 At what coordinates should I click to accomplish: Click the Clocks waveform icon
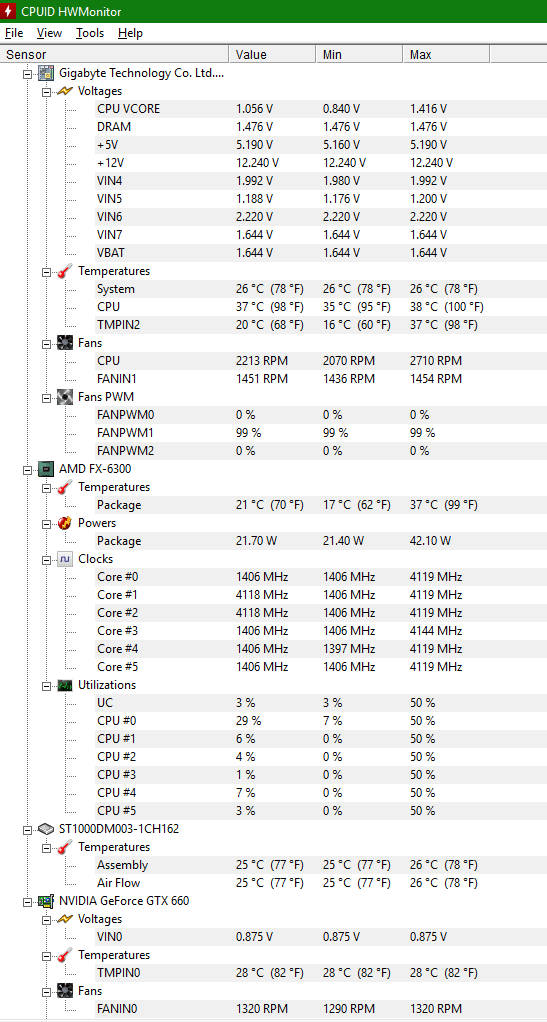pyautogui.click(x=65, y=559)
